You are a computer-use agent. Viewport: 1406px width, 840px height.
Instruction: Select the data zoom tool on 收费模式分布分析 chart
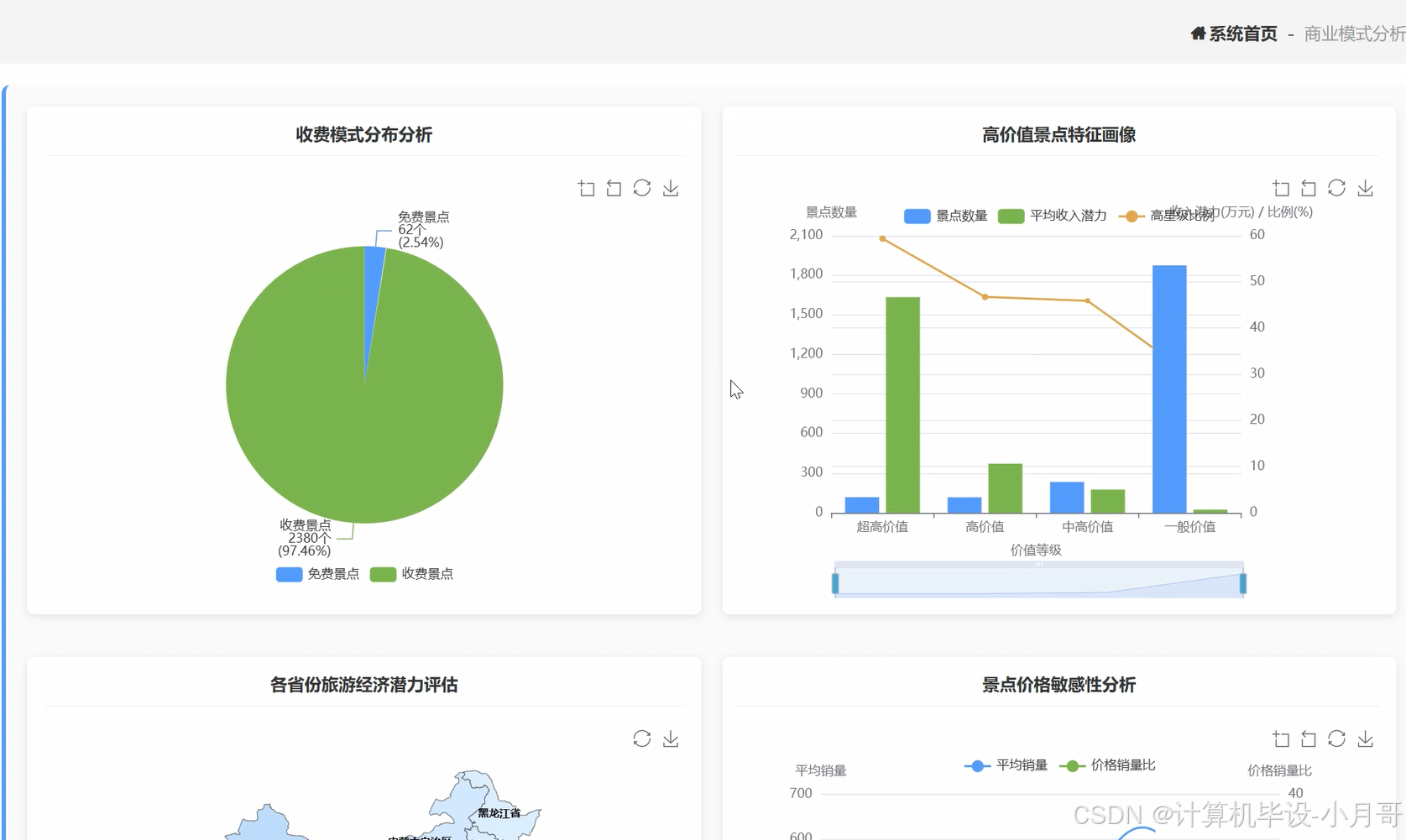[x=587, y=188]
